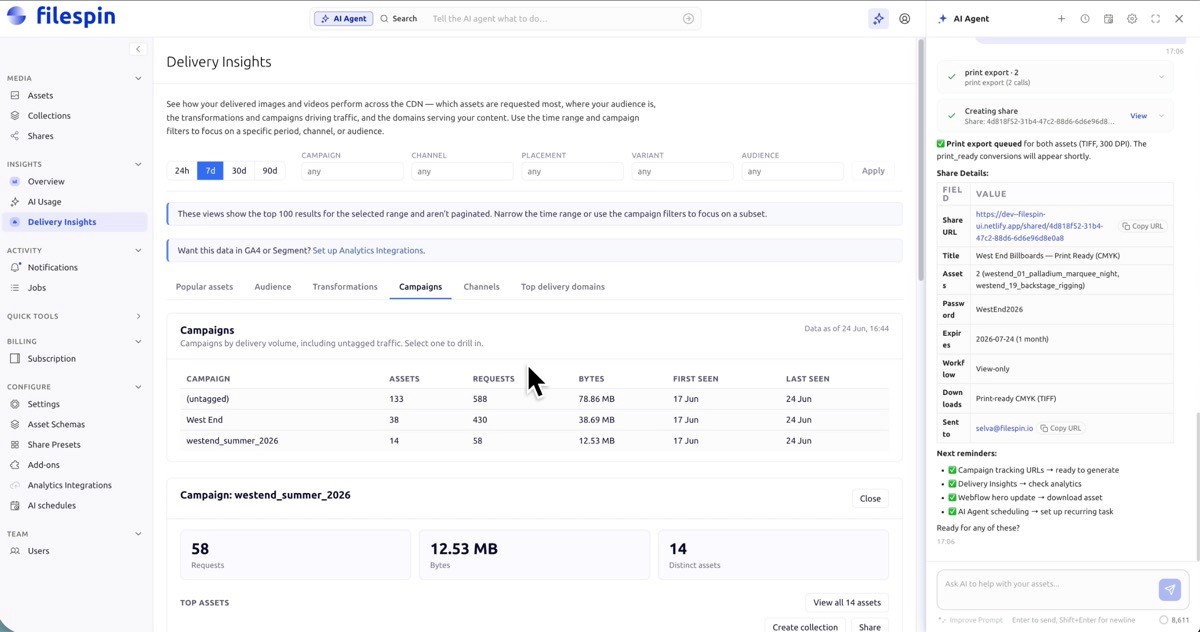Switch to the Popular assets tab
The height and width of the screenshot is (632, 1200).
[204, 287]
